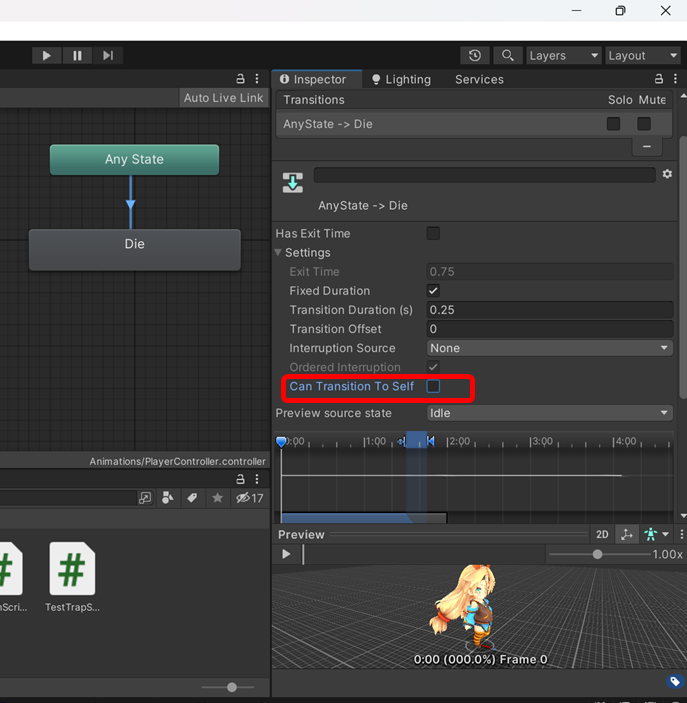
Task: Click the search magnifier icon
Action: (508, 56)
